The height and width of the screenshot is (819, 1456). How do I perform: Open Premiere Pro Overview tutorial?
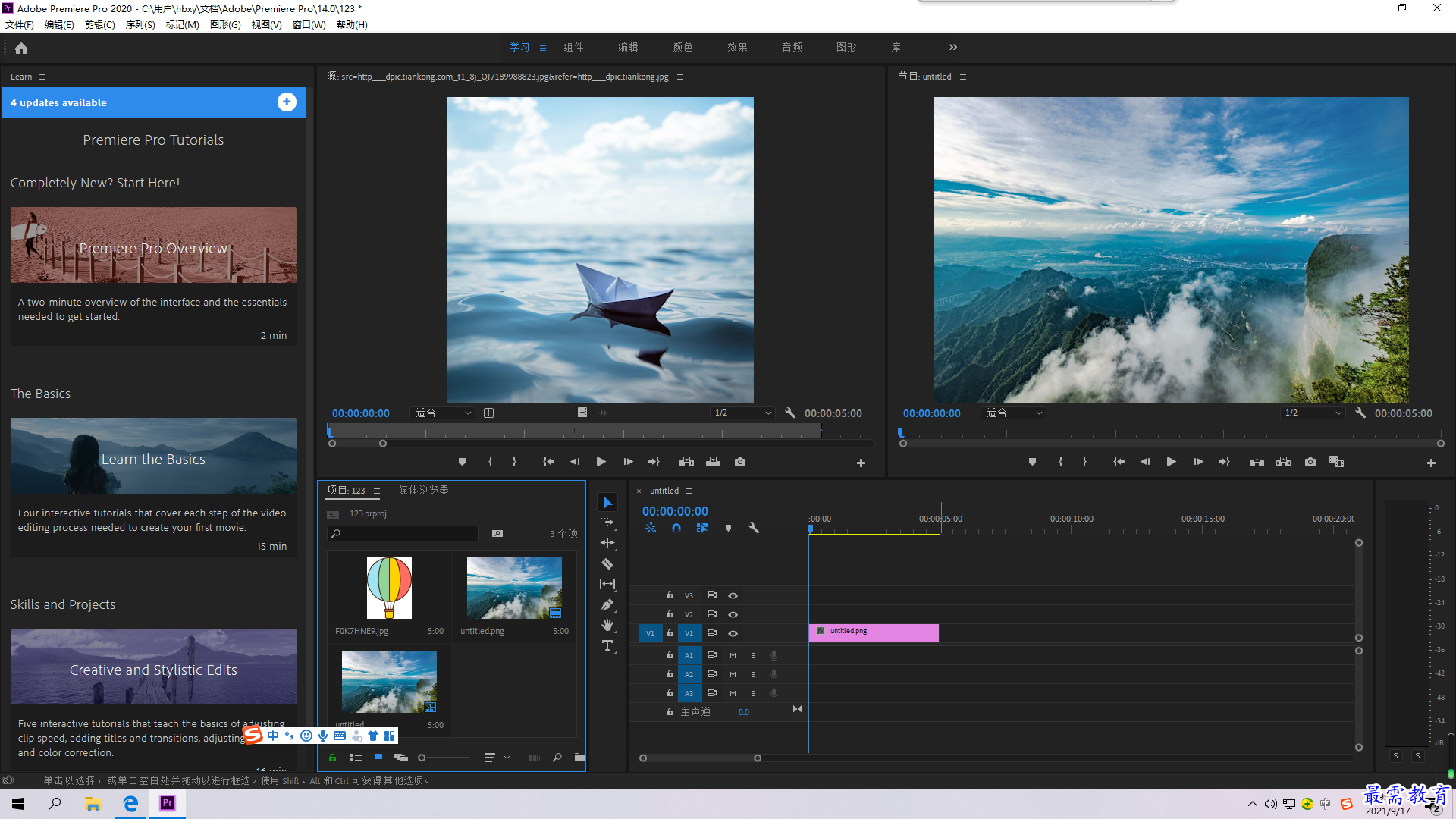(x=153, y=245)
